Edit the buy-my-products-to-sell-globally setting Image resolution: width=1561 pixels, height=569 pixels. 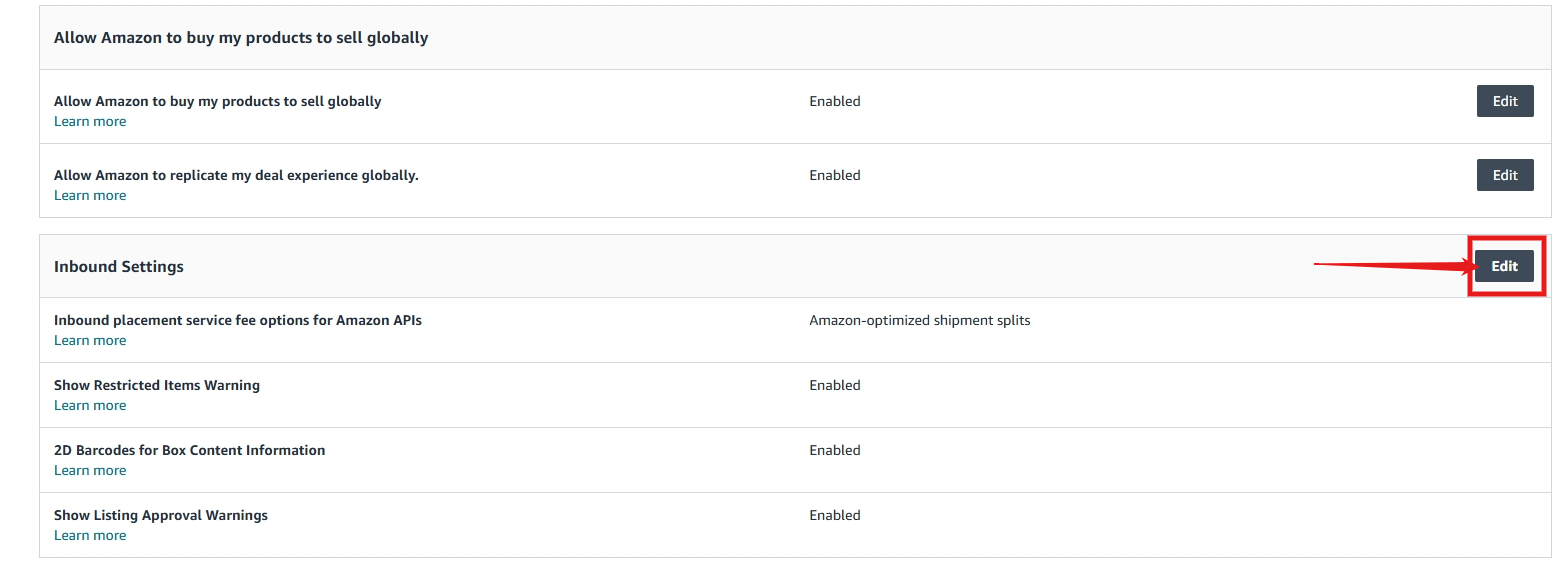point(1504,101)
